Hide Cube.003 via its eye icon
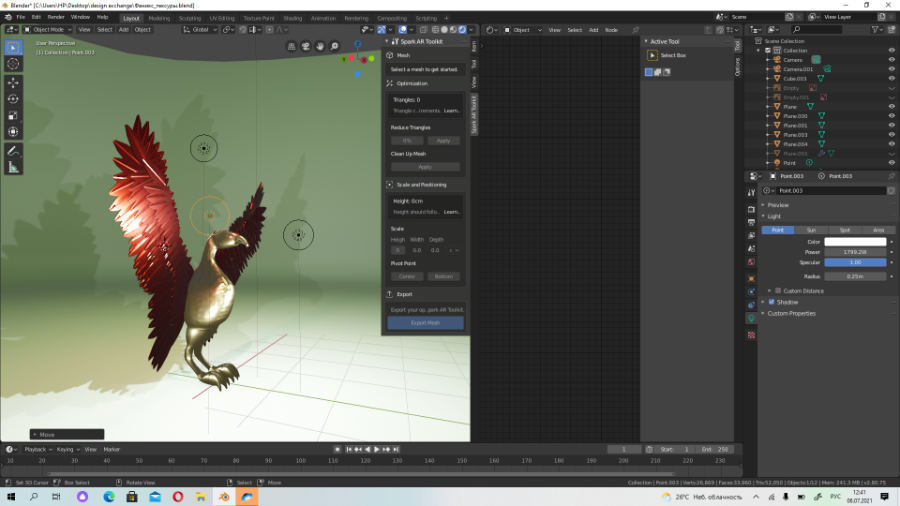 tap(891, 79)
